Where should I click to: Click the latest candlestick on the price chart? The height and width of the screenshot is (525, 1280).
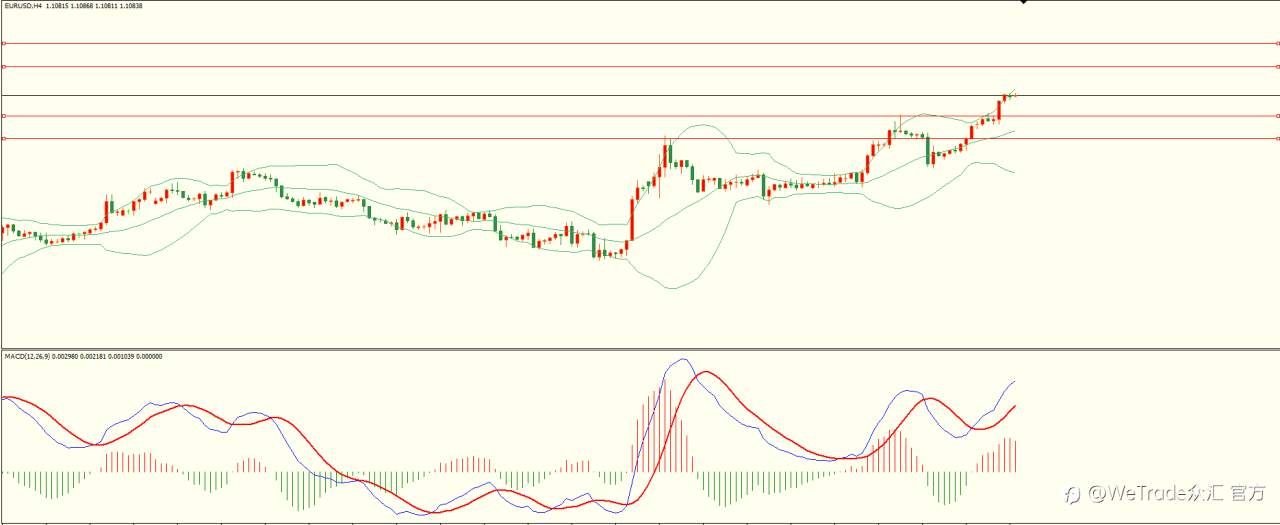(1015, 95)
